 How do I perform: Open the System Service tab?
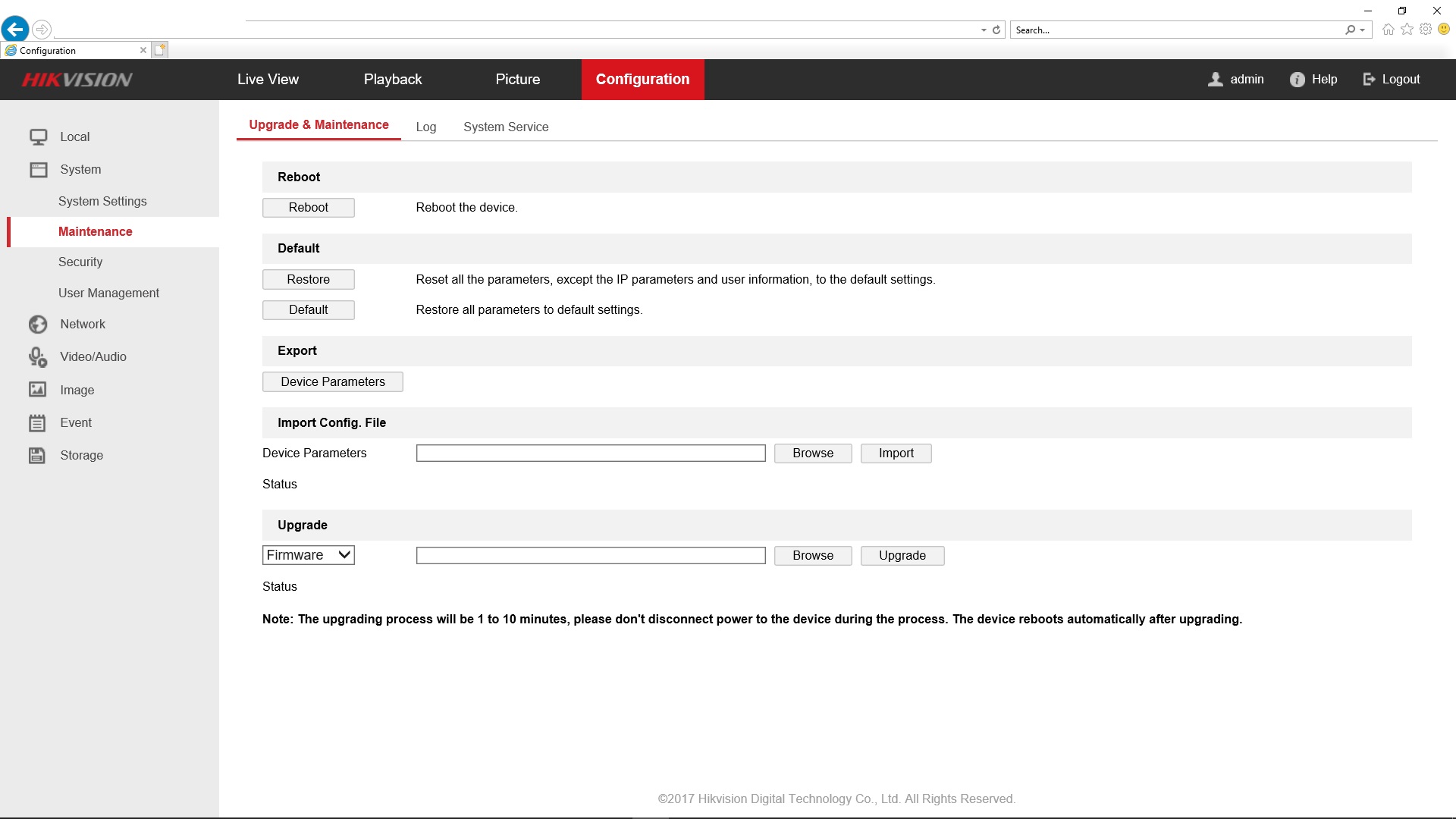506,127
